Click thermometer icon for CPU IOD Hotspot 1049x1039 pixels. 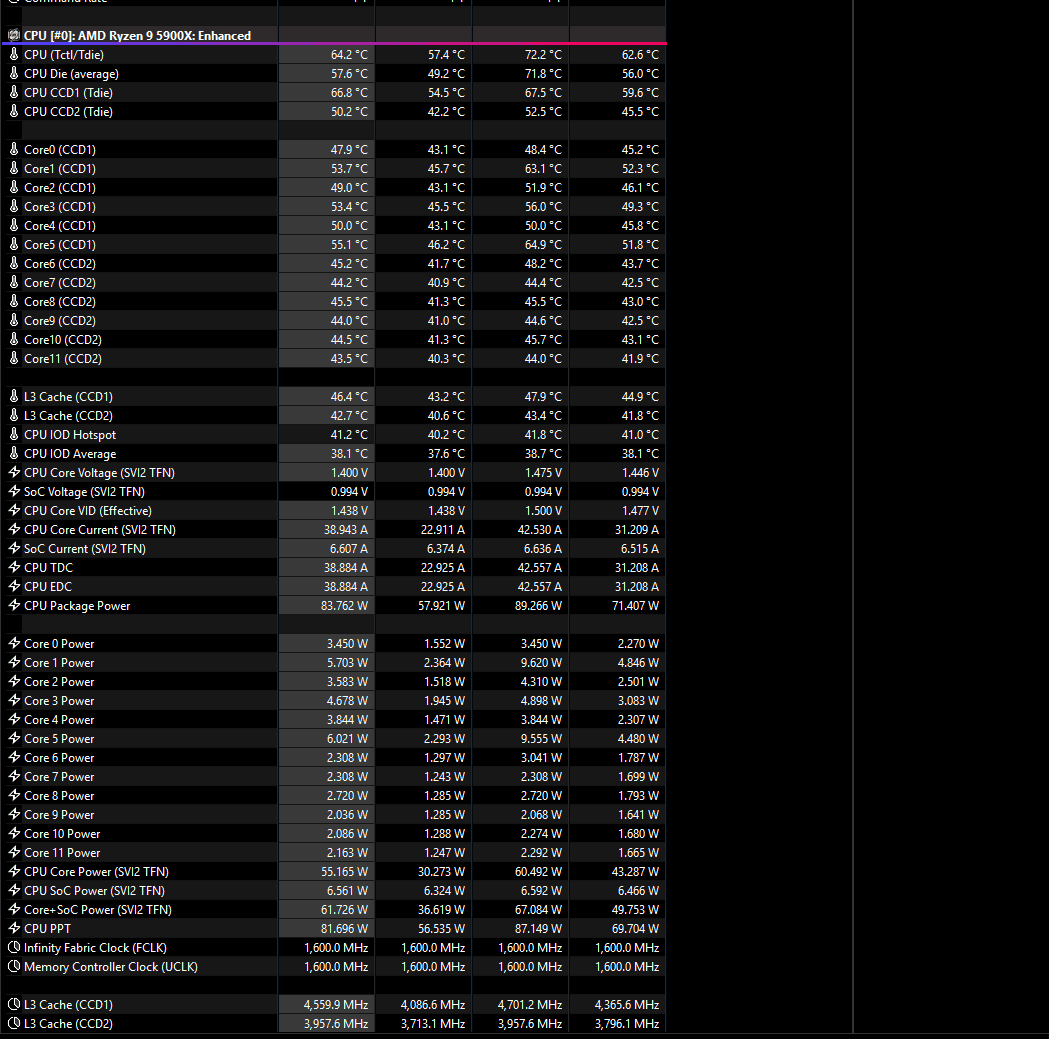point(13,434)
